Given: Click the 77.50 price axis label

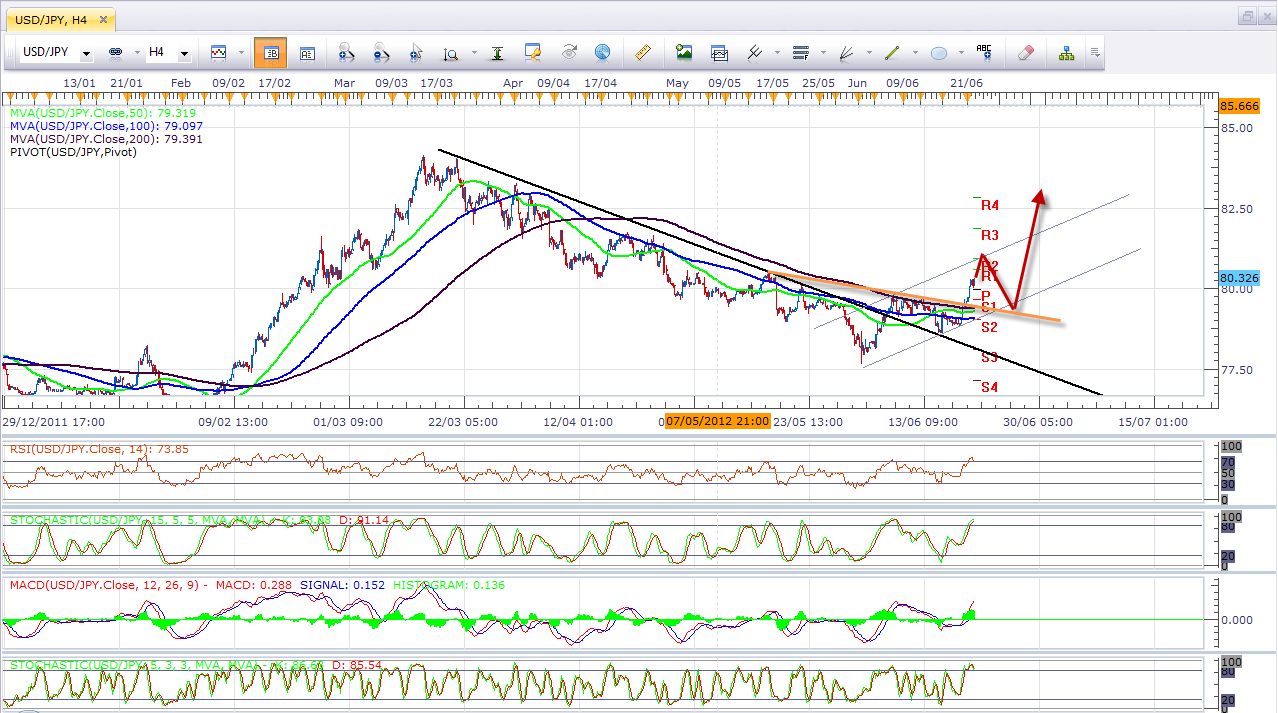Looking at the screenshot, I should point(1236,370).
